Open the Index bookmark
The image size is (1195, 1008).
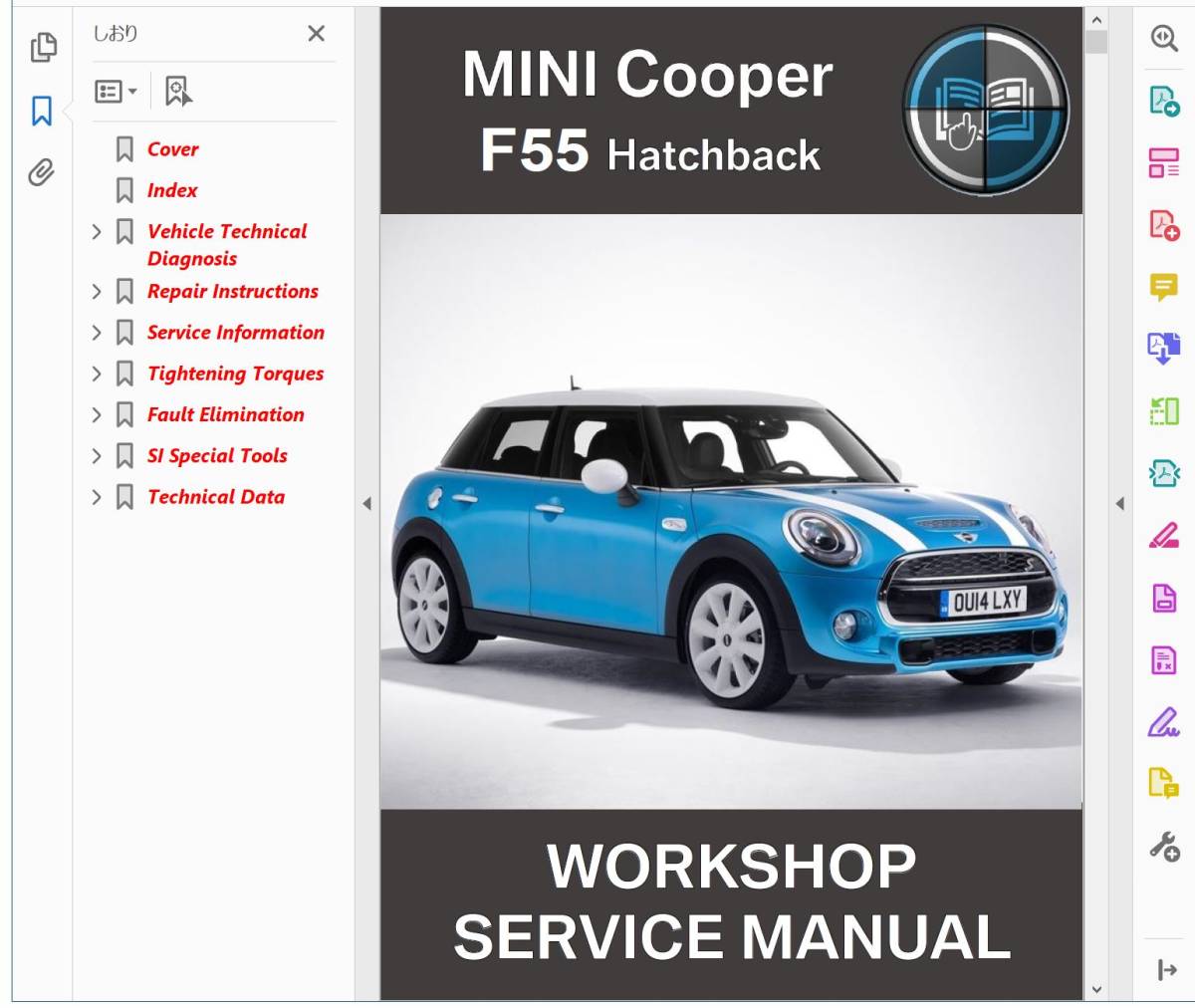coord(172,190)
